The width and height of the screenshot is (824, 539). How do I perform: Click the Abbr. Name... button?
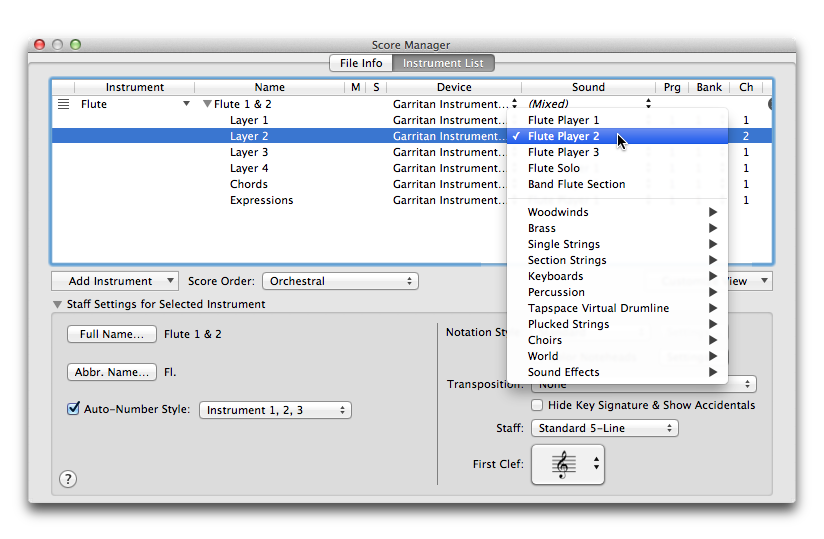(111, 372)
